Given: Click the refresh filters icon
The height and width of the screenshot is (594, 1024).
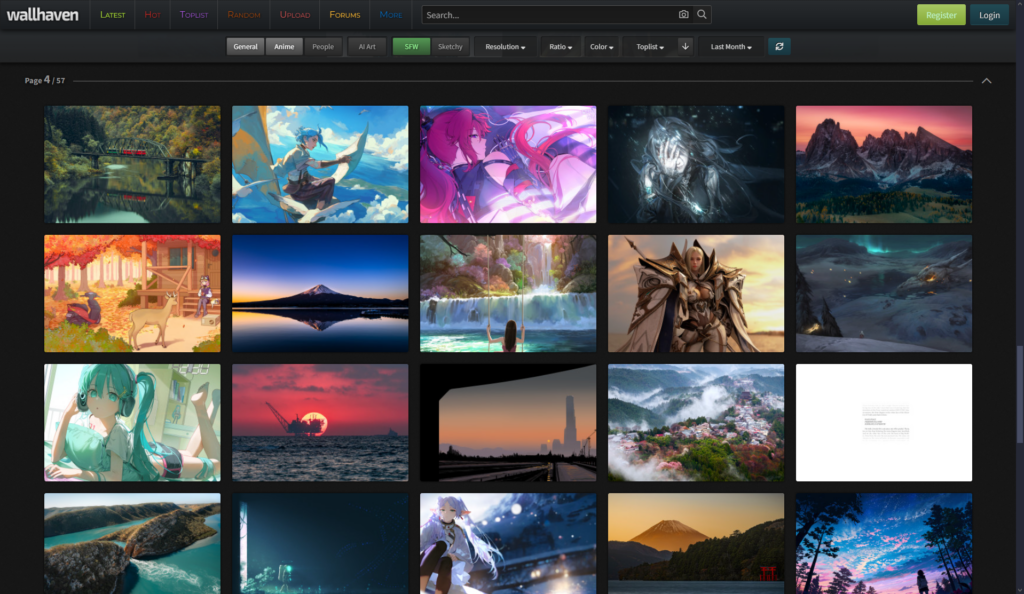Looking at the screenshot, I should point(779,46).
